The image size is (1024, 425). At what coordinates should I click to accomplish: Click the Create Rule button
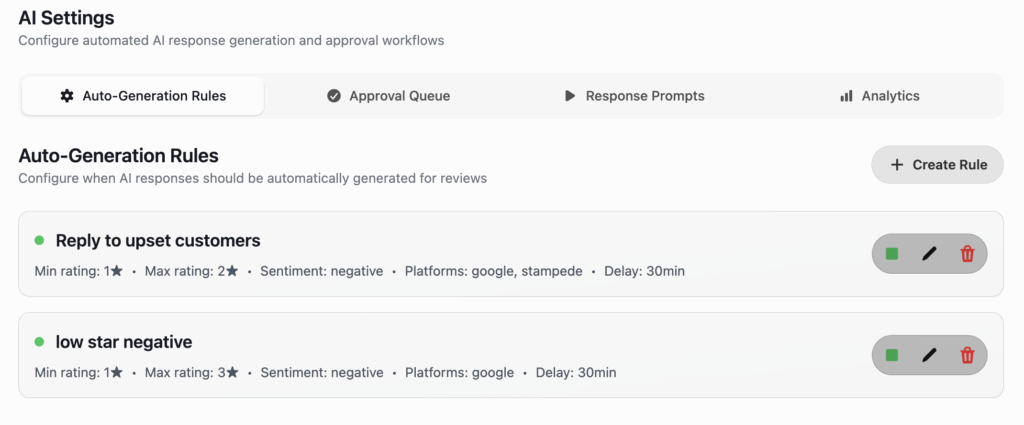click(x=937, y=165)
